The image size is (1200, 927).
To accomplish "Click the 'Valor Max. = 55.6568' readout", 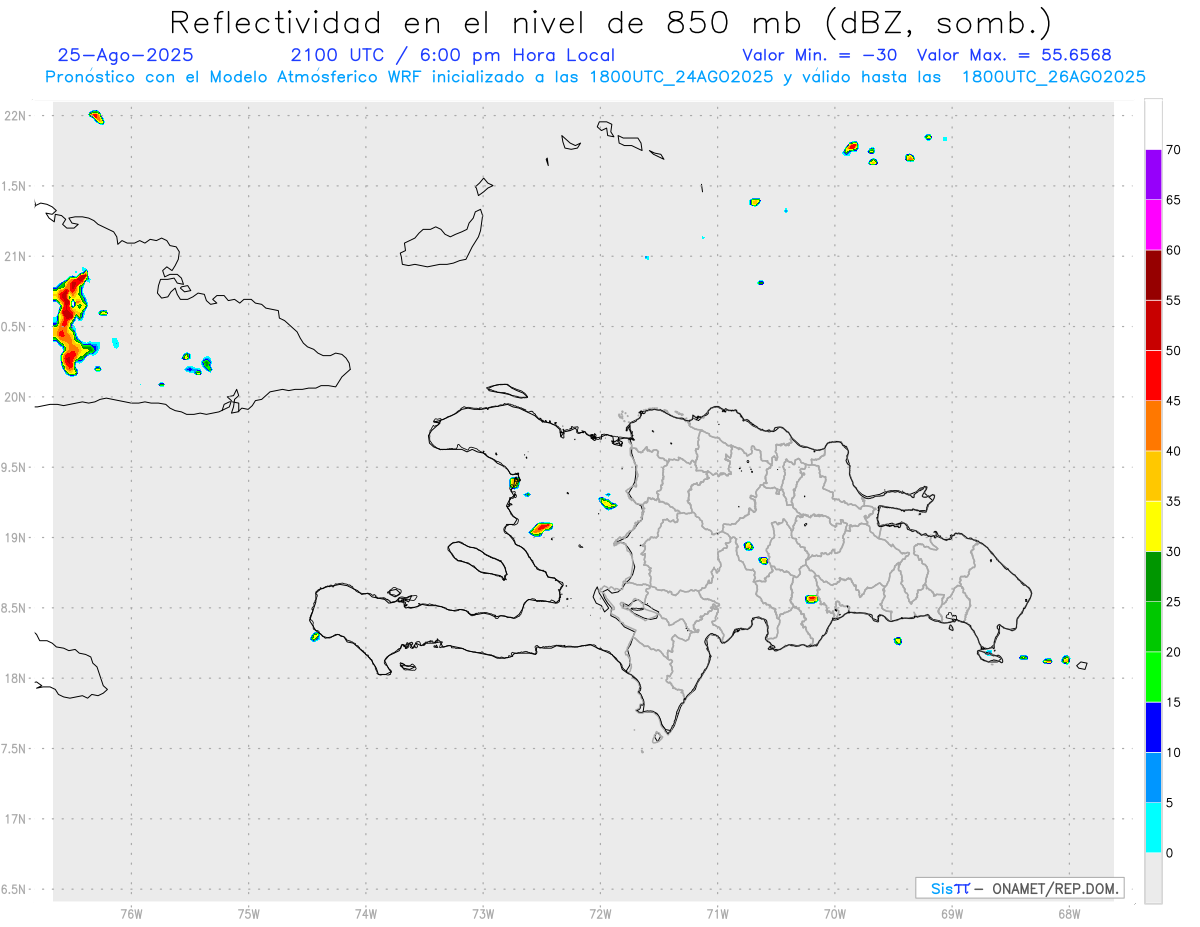I will coord(1014,55).
